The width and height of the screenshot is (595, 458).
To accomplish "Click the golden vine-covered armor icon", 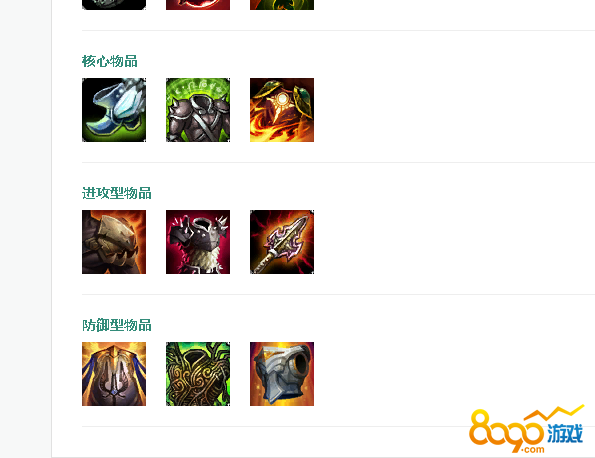I will click(x=198, y=374).
